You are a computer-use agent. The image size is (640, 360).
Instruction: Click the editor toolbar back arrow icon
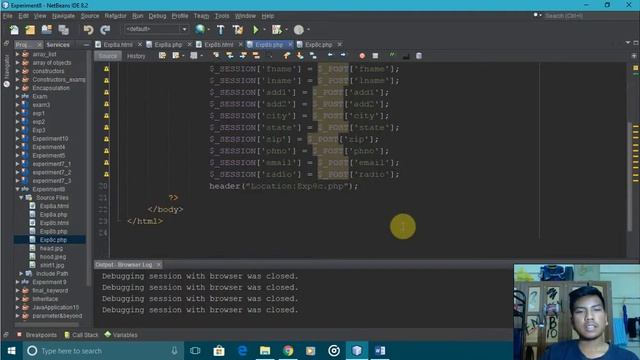coord(330,55)
